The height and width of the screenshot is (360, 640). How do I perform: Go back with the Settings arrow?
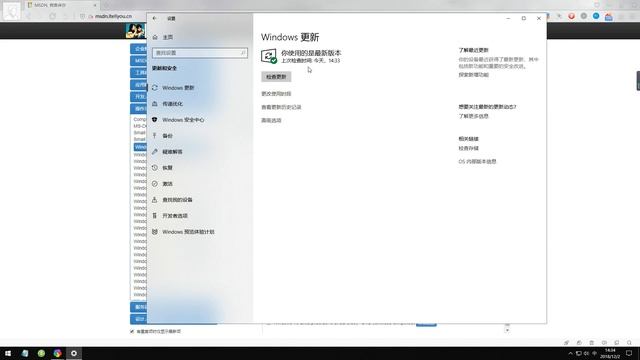point(155,18)
